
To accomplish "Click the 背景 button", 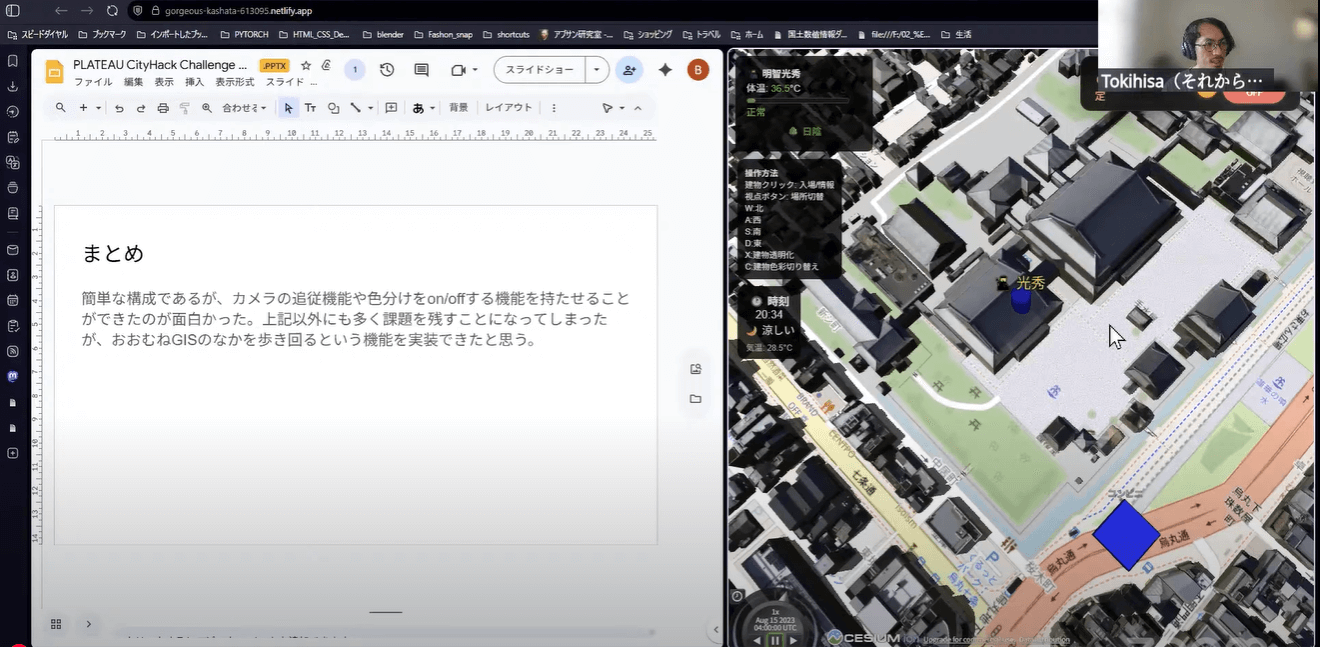I will (x=458, y=108).
